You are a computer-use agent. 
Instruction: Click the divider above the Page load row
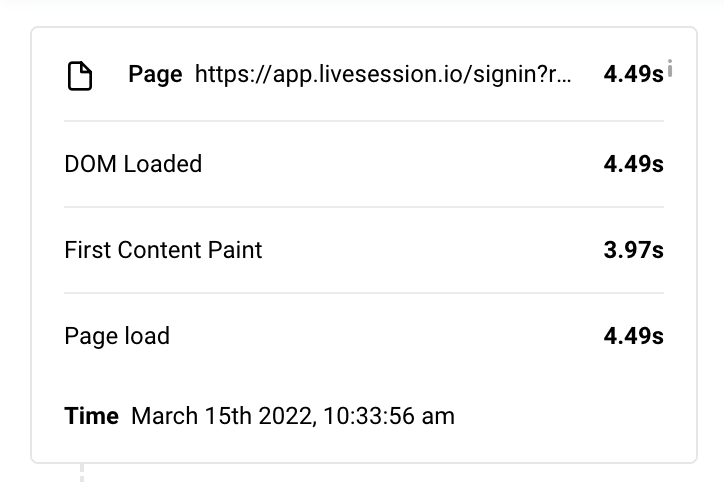click(x=363, y=293)
